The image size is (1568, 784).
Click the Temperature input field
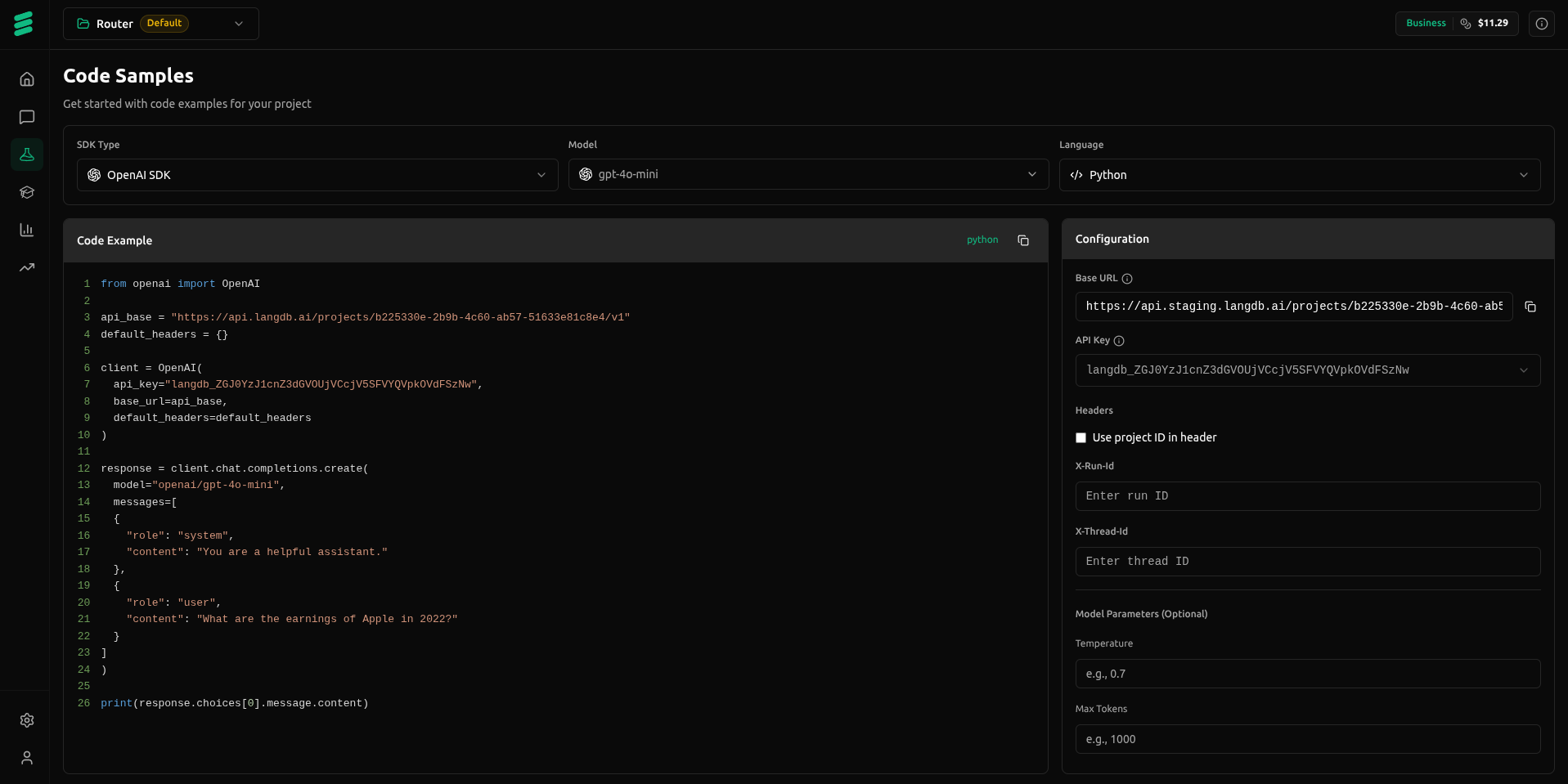pyautogui.click(x=1307, y=674)
